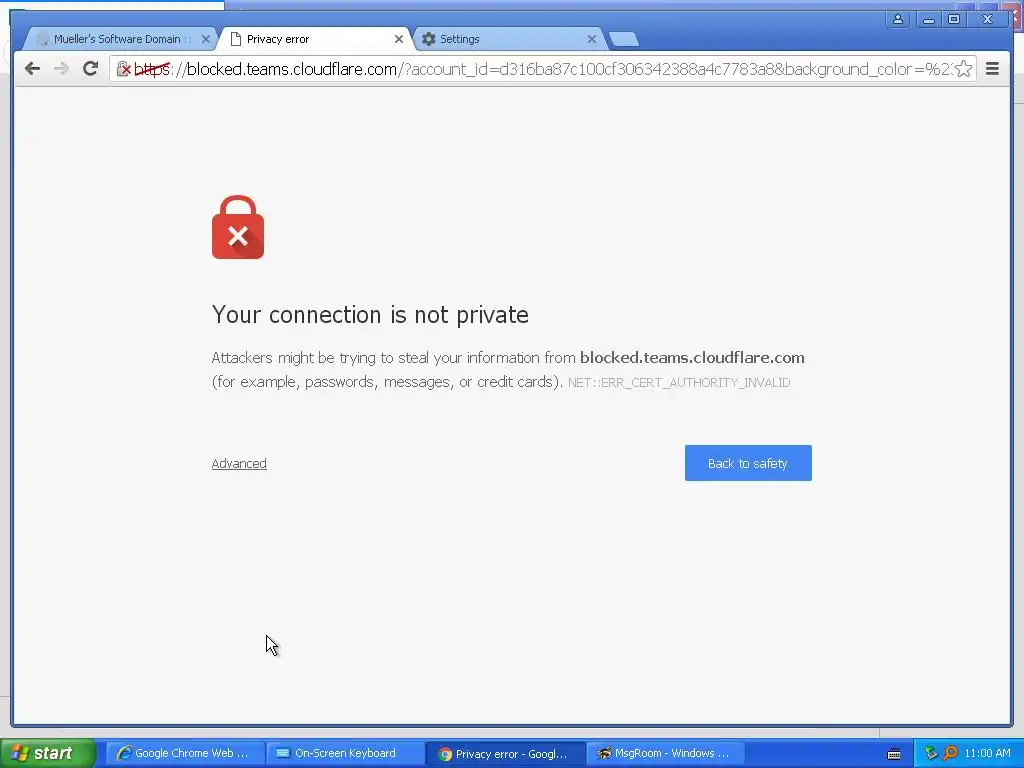
Task: Open Chrome hamburger menu
Action: [992, 69]
